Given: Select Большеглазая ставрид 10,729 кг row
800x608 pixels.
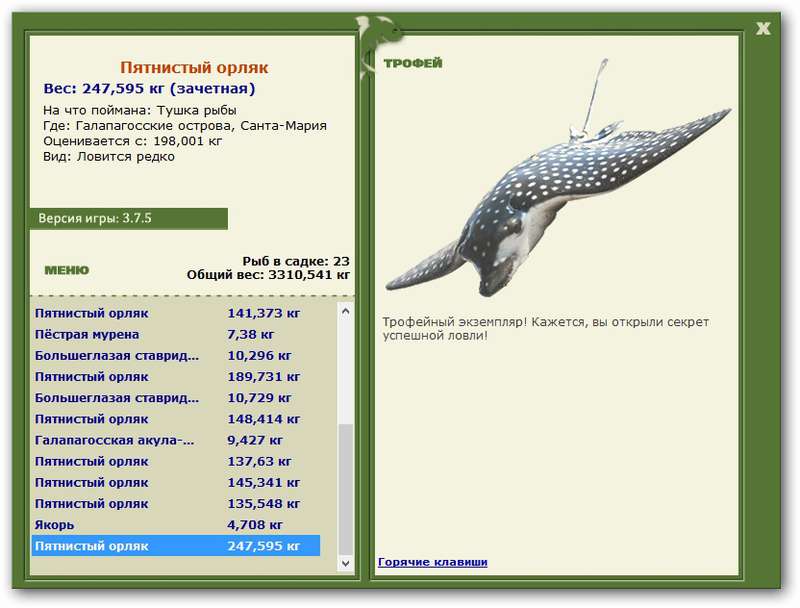Looking at the screenshot, I should point(176,398).
